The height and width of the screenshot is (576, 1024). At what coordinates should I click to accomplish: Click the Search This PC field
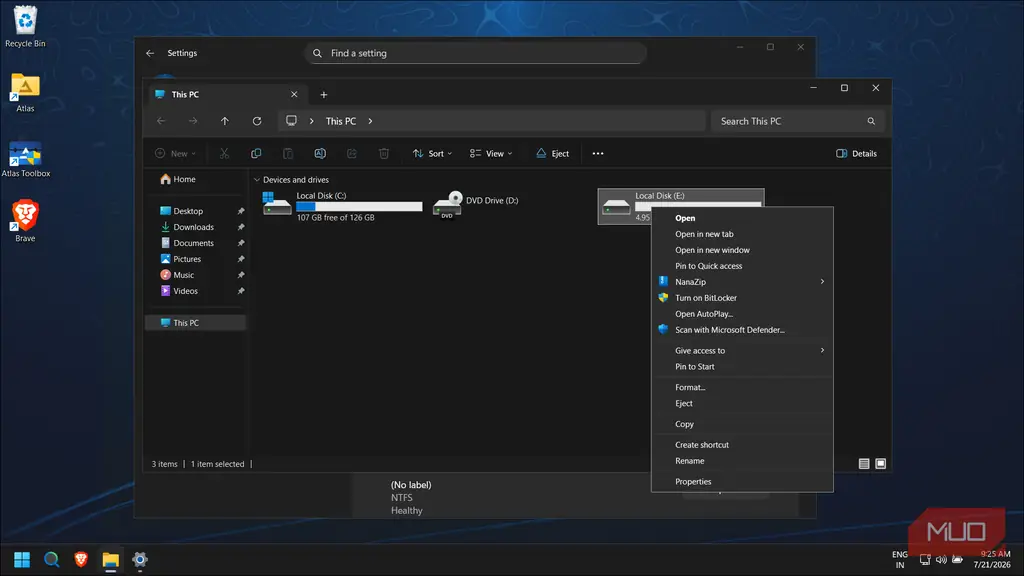797,121
